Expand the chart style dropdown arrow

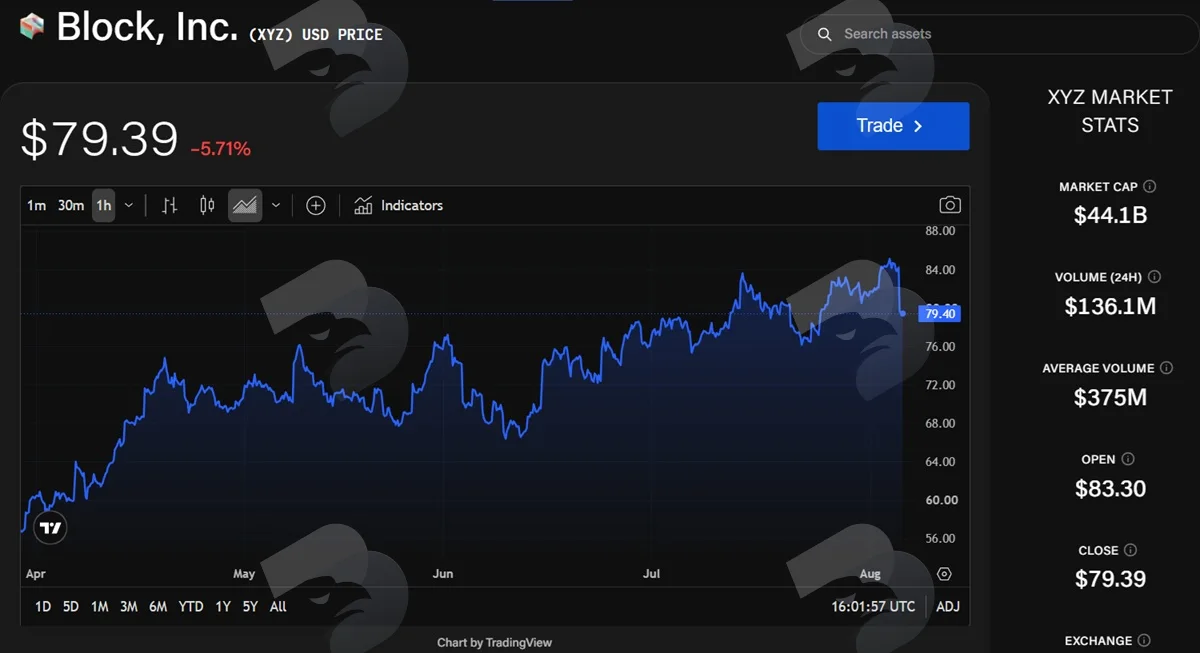[276, 206]
